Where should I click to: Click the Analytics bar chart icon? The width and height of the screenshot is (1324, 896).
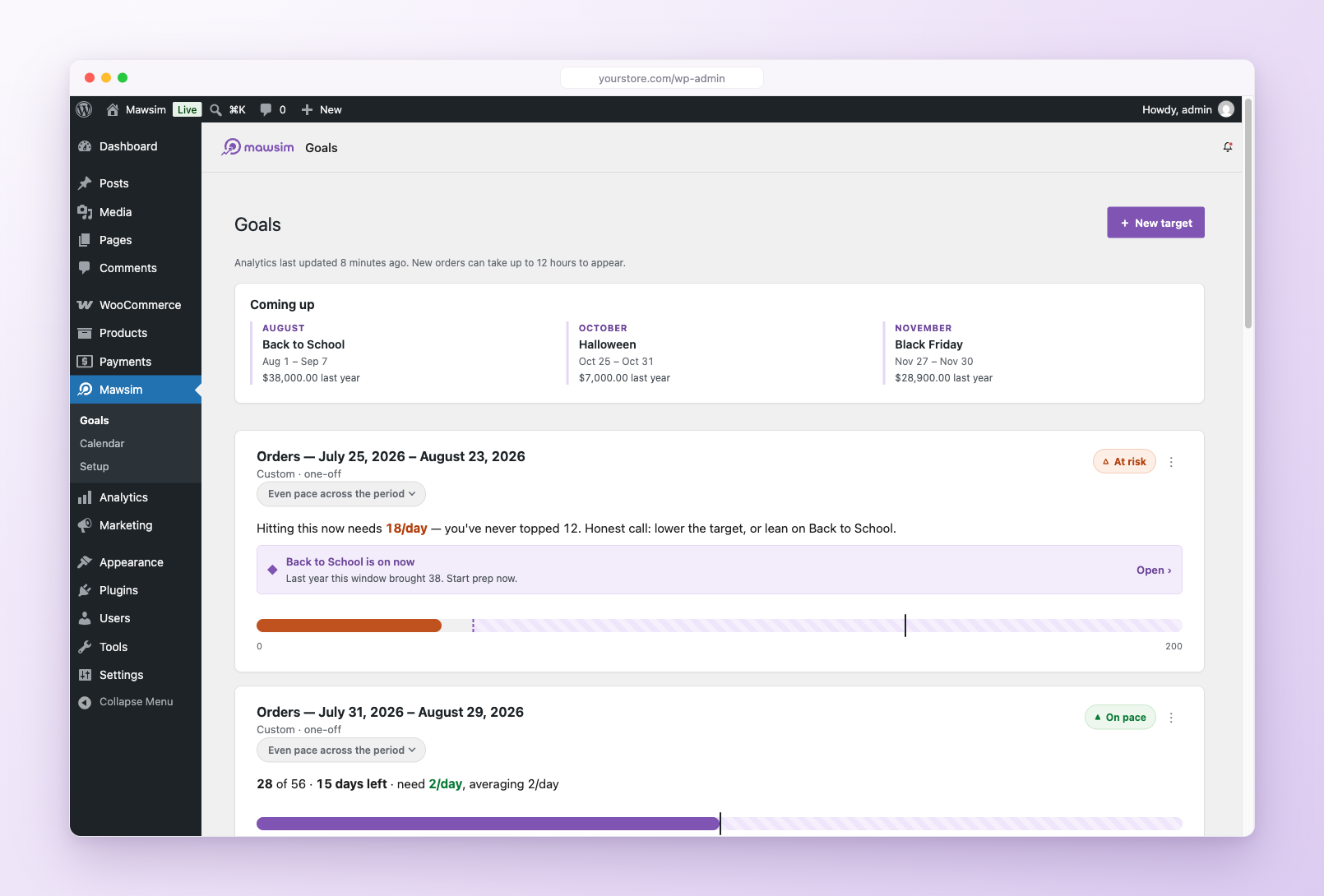pos(85,497)
